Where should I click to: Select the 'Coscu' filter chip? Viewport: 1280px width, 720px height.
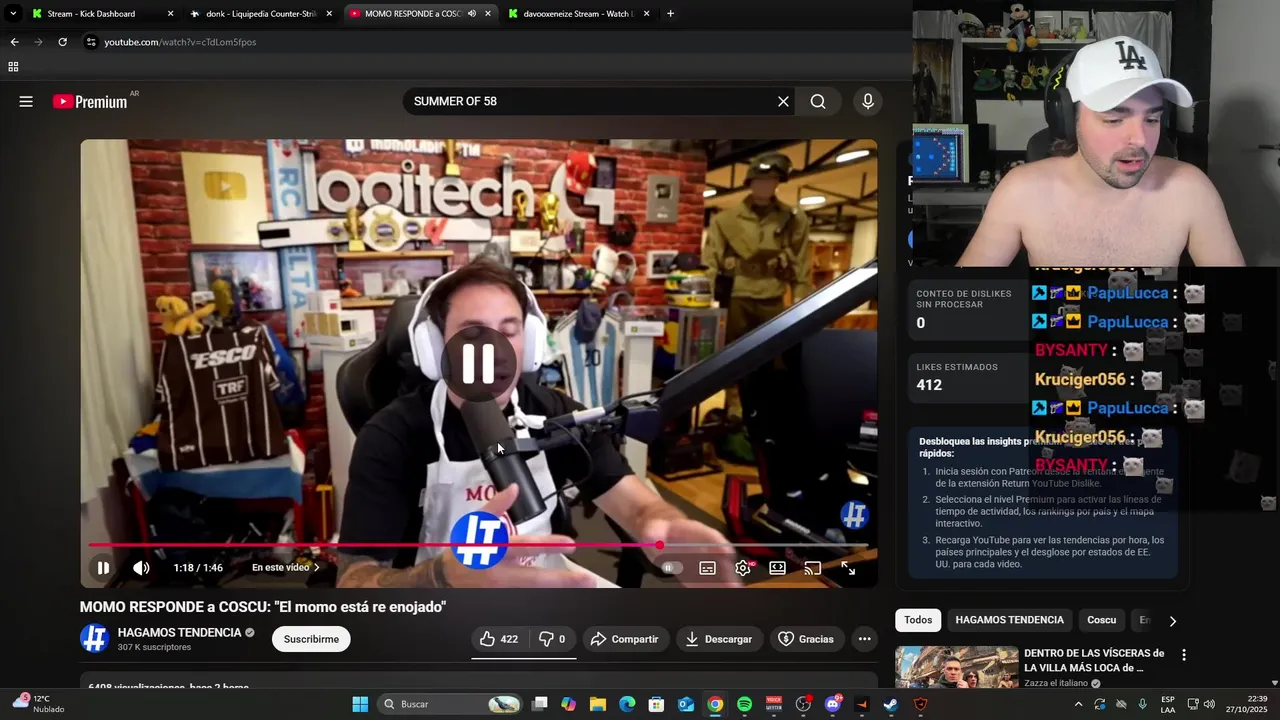(1101, 620)
